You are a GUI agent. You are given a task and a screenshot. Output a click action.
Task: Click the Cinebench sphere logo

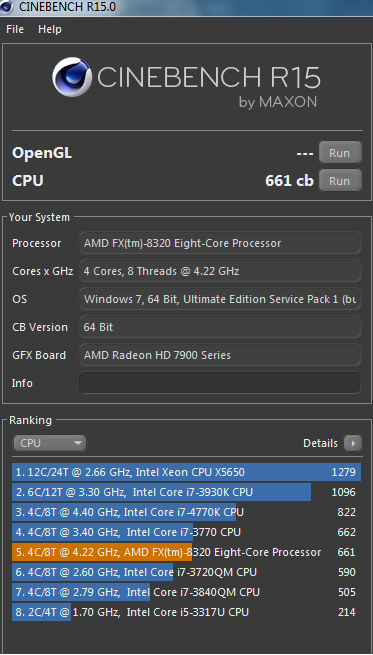pyautogui.click(x=72, y=77)
